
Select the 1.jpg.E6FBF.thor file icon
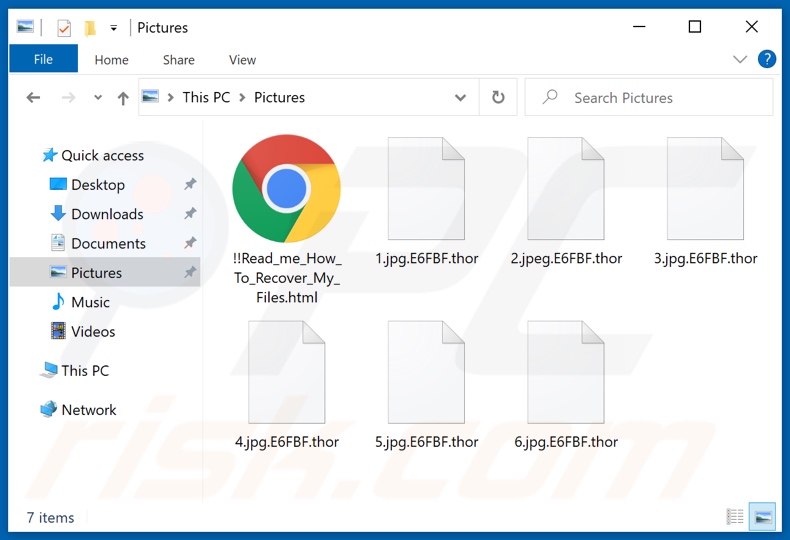pyautogui.click(x=426, y=188)
